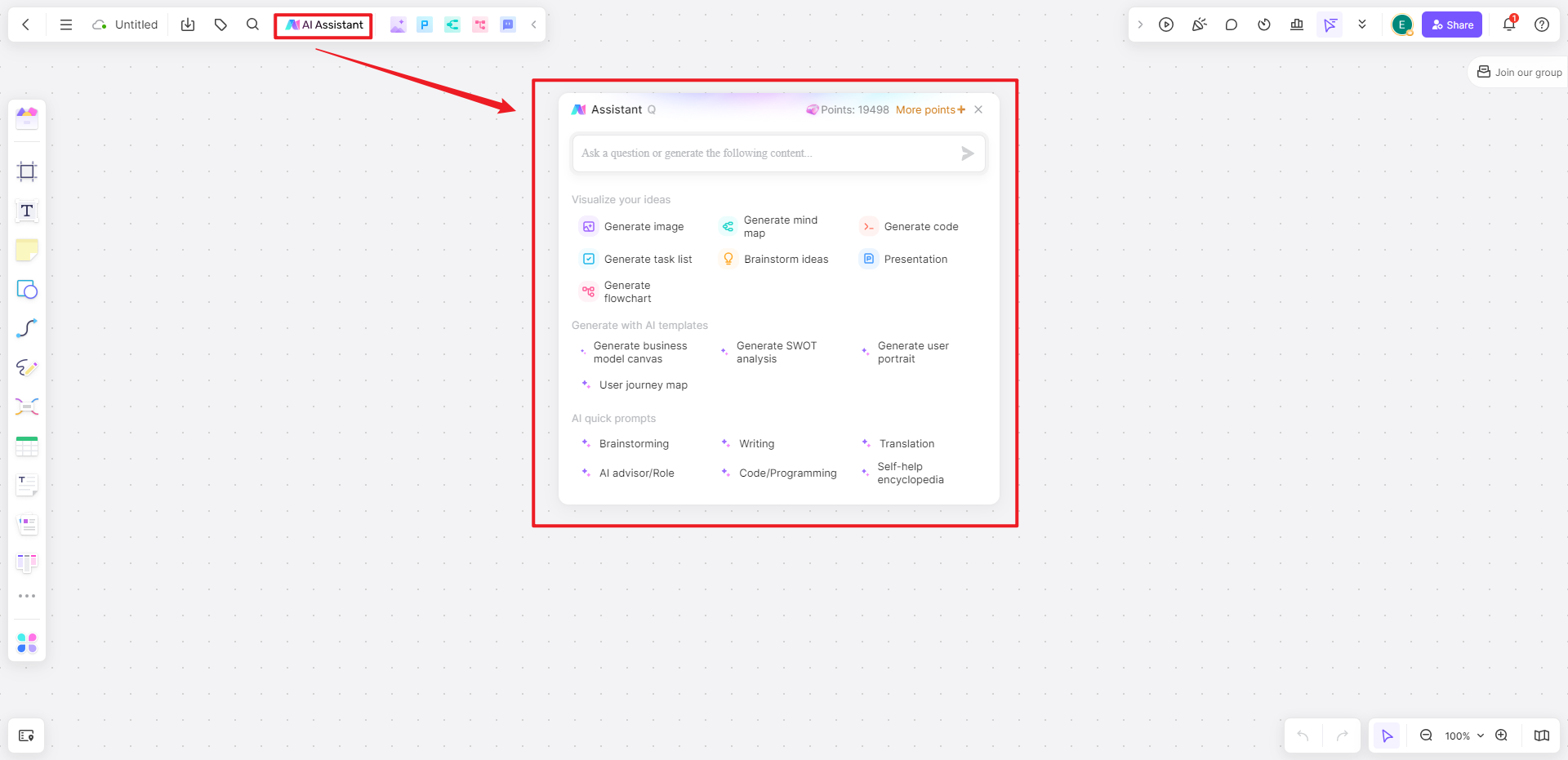Click the Ask a question input field
Image resolution: width=1568 pixels, height=760 pixels.
tap(768, 153)
